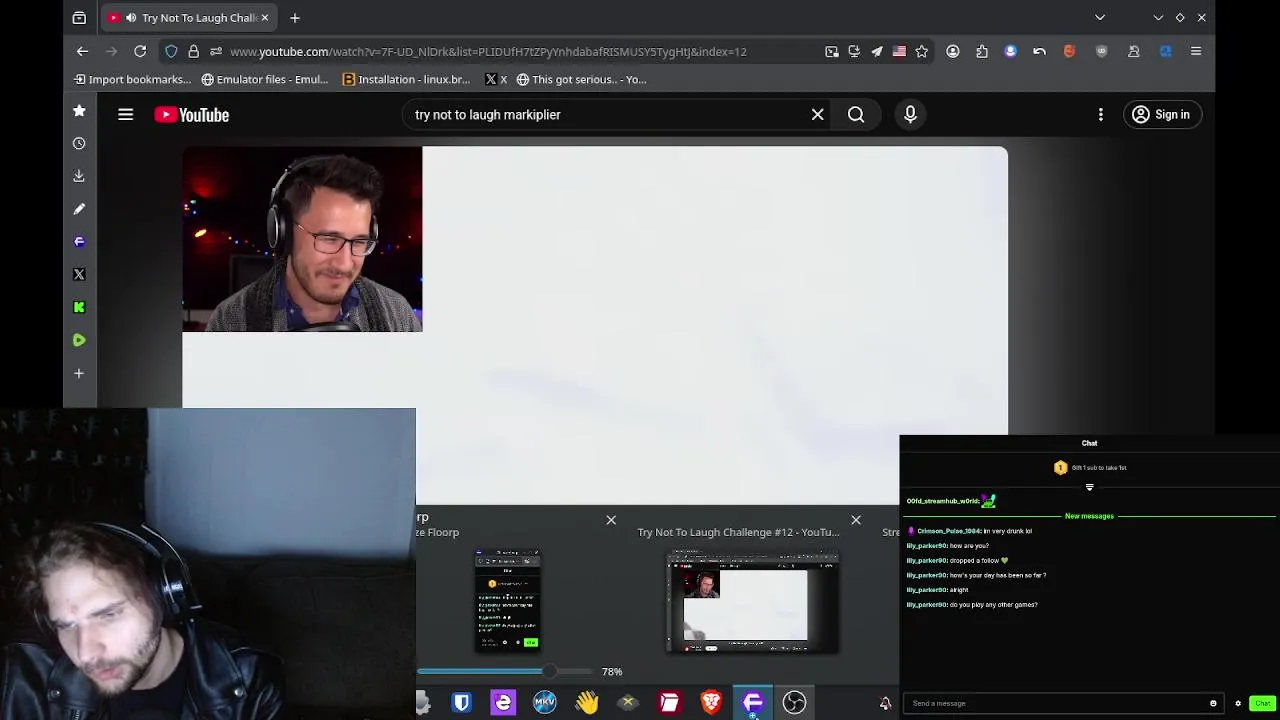Open Import bookmarks bookmark
The width and height of the screenshot is (1280, 720).
click(x=132, y=79)
